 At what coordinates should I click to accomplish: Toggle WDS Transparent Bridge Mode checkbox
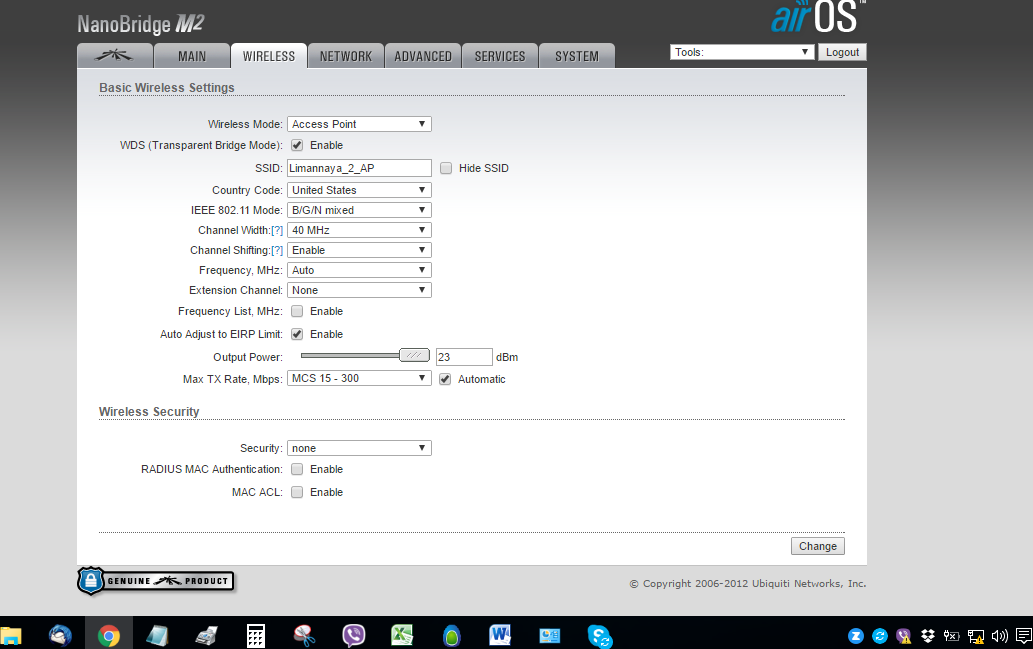tap(297, 145)
